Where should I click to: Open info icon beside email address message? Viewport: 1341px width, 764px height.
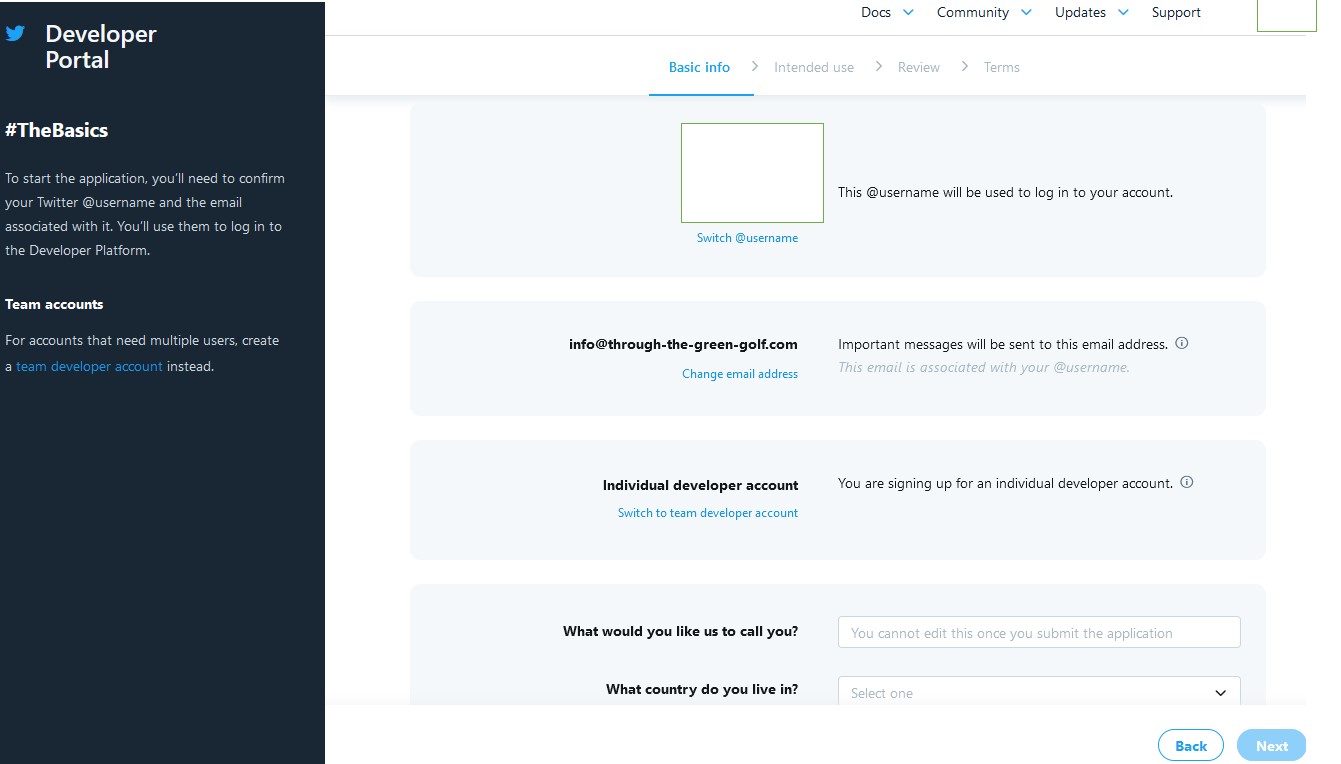tap(1181, 343)
